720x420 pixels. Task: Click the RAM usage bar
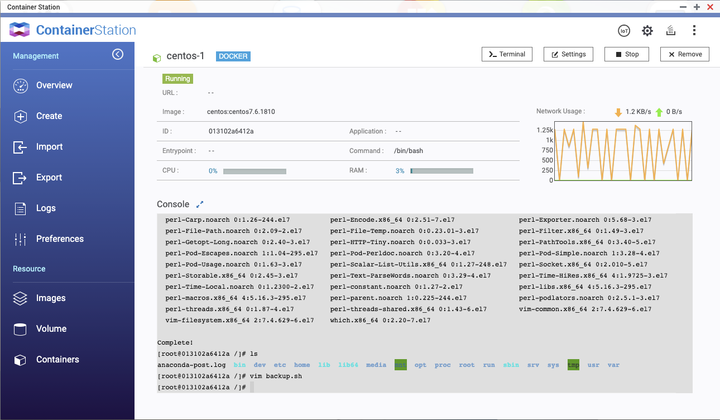click(442, 171)
